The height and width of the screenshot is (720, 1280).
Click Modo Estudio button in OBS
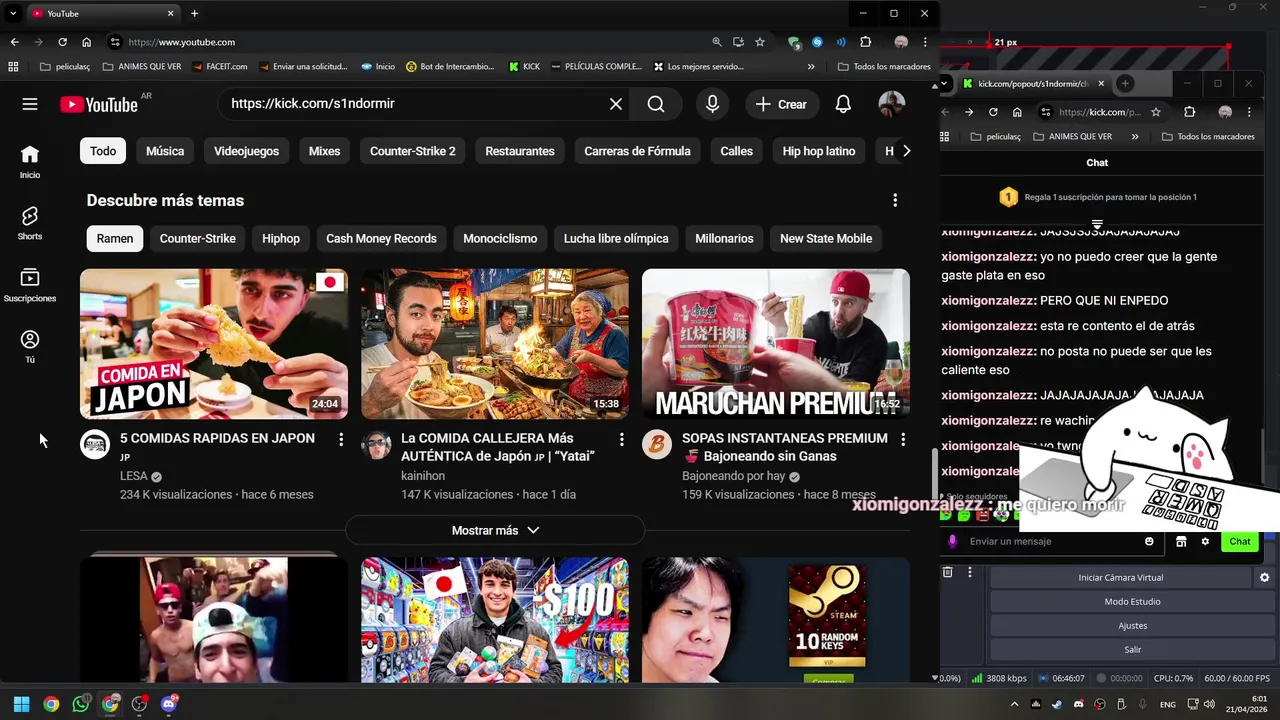pos(1132,601)
